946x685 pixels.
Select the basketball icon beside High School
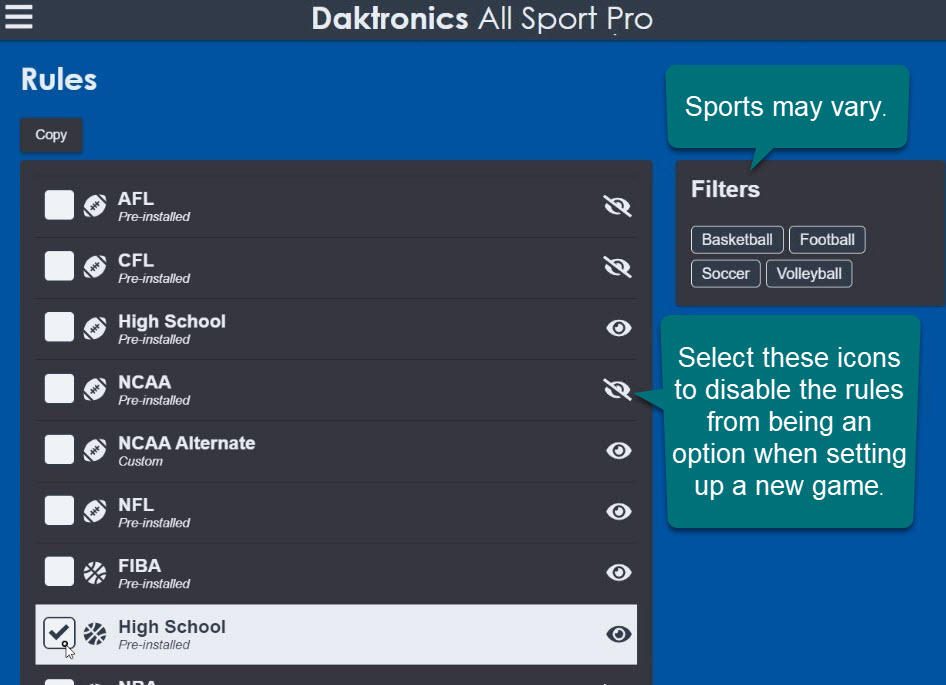(94, 633)
